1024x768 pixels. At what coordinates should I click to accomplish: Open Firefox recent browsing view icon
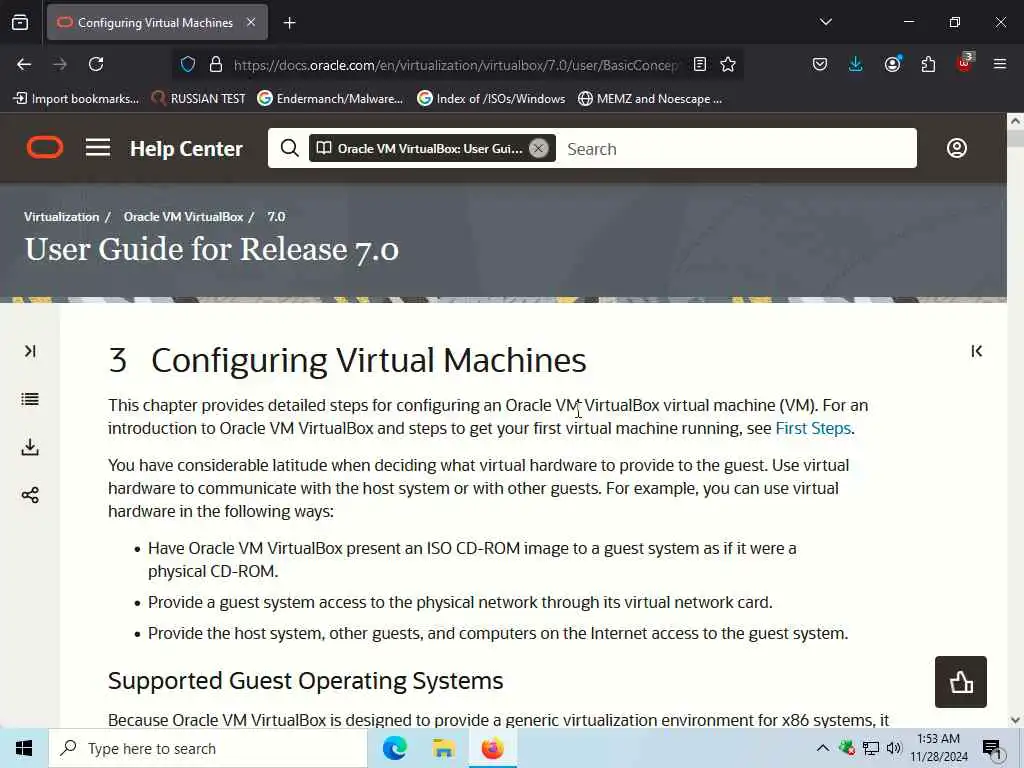coord(20,22)
